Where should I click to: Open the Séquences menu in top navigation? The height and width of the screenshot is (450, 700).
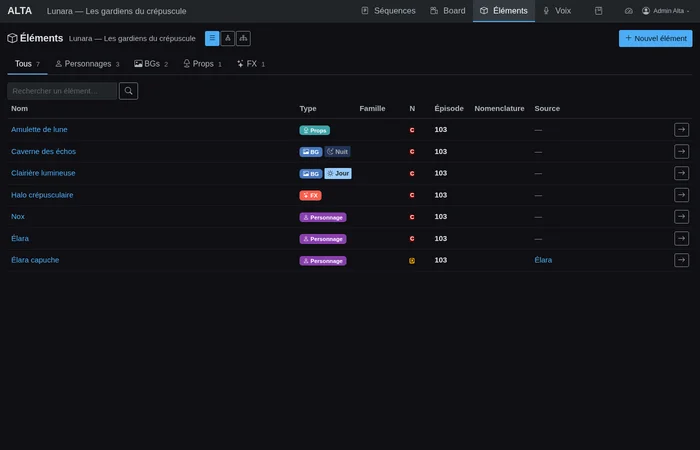388,11
